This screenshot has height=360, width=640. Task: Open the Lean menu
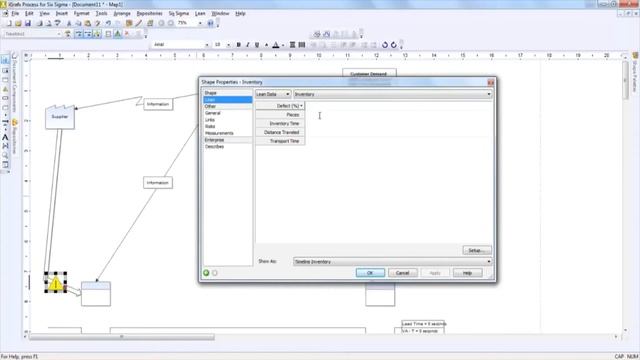point(200,13)
